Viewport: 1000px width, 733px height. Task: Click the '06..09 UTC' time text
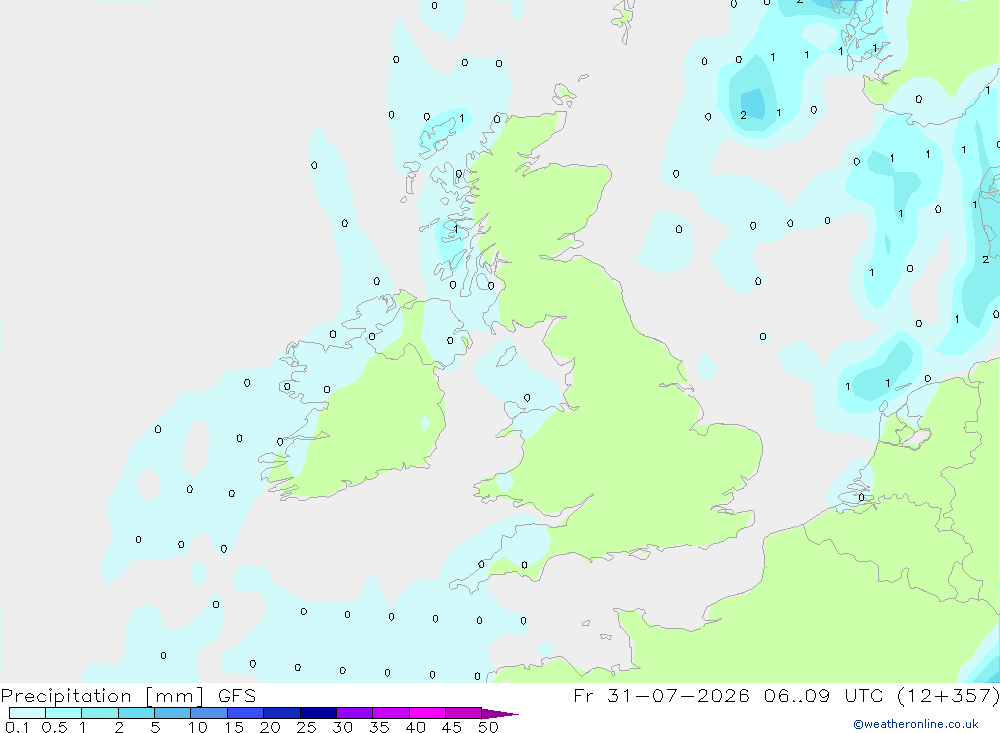(823, 695)
